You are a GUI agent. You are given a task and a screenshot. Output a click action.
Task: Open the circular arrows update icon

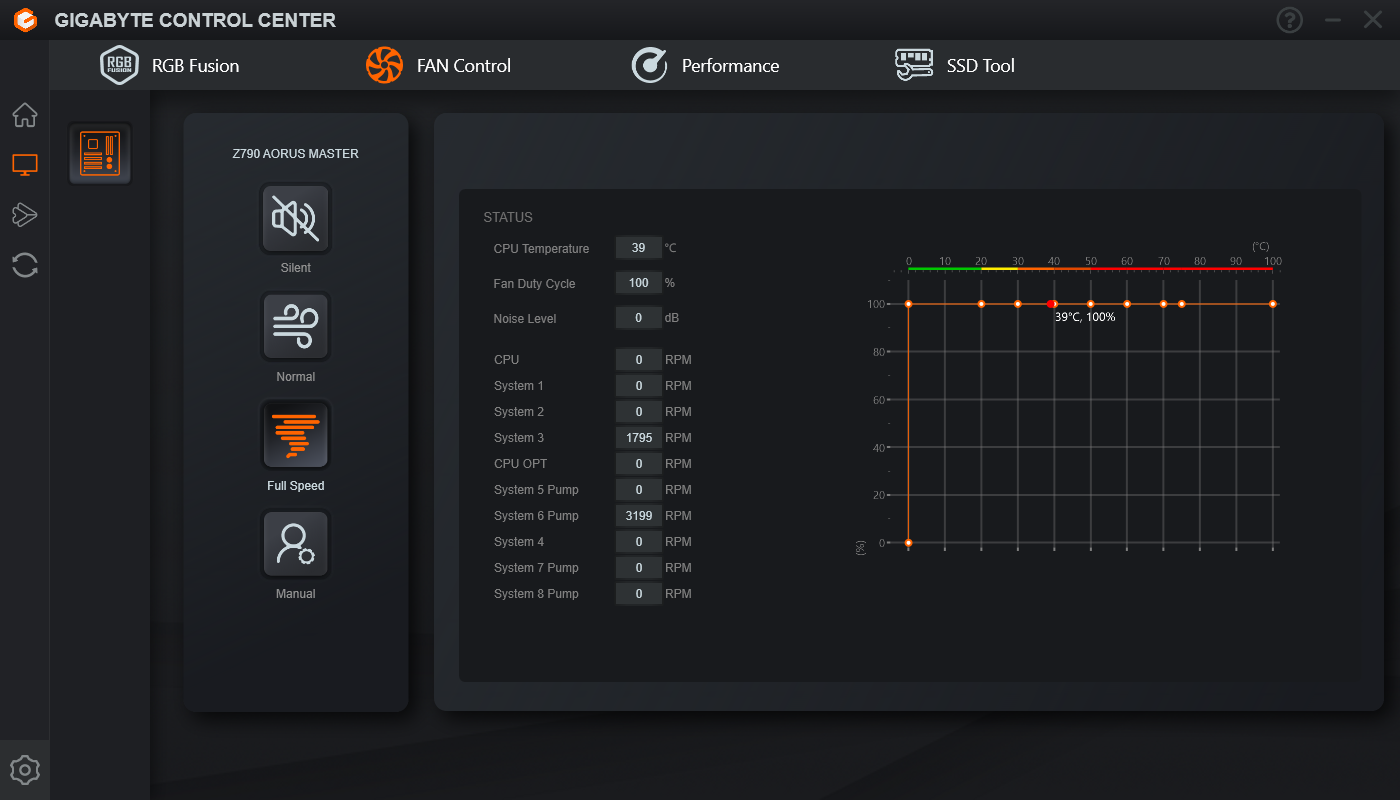click(x=25, y=265)
